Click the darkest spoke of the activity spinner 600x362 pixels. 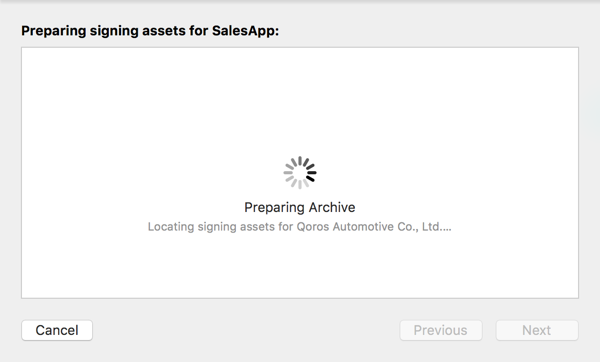pos(311,178)
